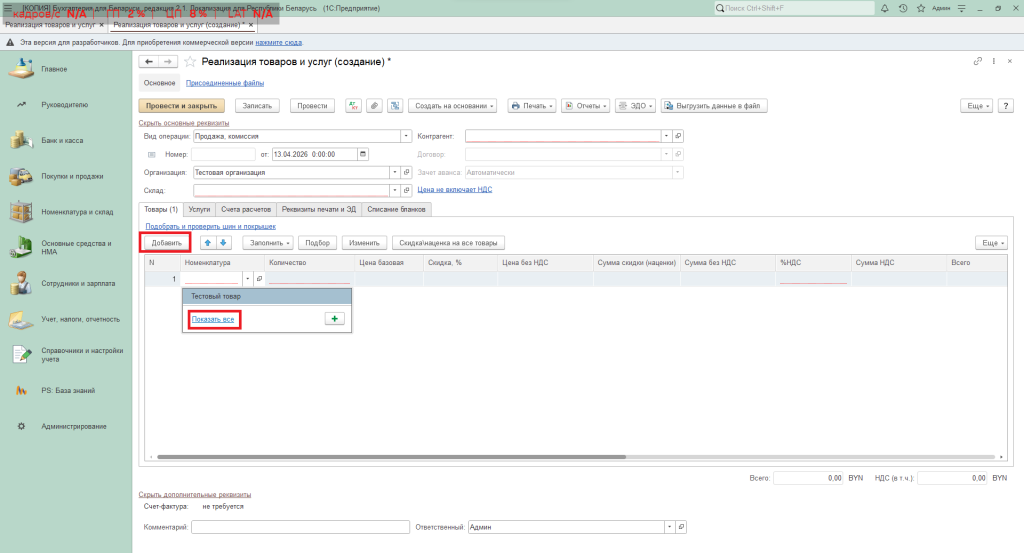Viewport: 1024px width, 553px height.
Task: Click the green plus create button
Action: point(334,318)
